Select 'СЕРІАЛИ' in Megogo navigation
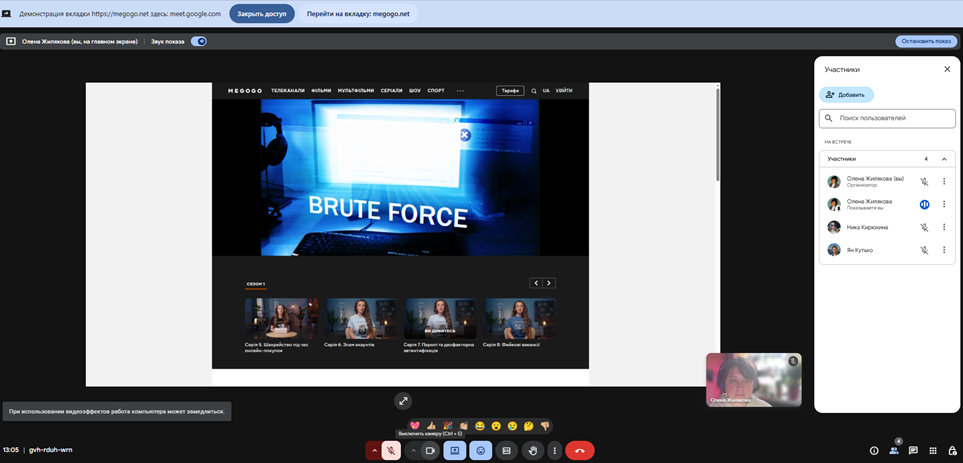 pos(391,91)
